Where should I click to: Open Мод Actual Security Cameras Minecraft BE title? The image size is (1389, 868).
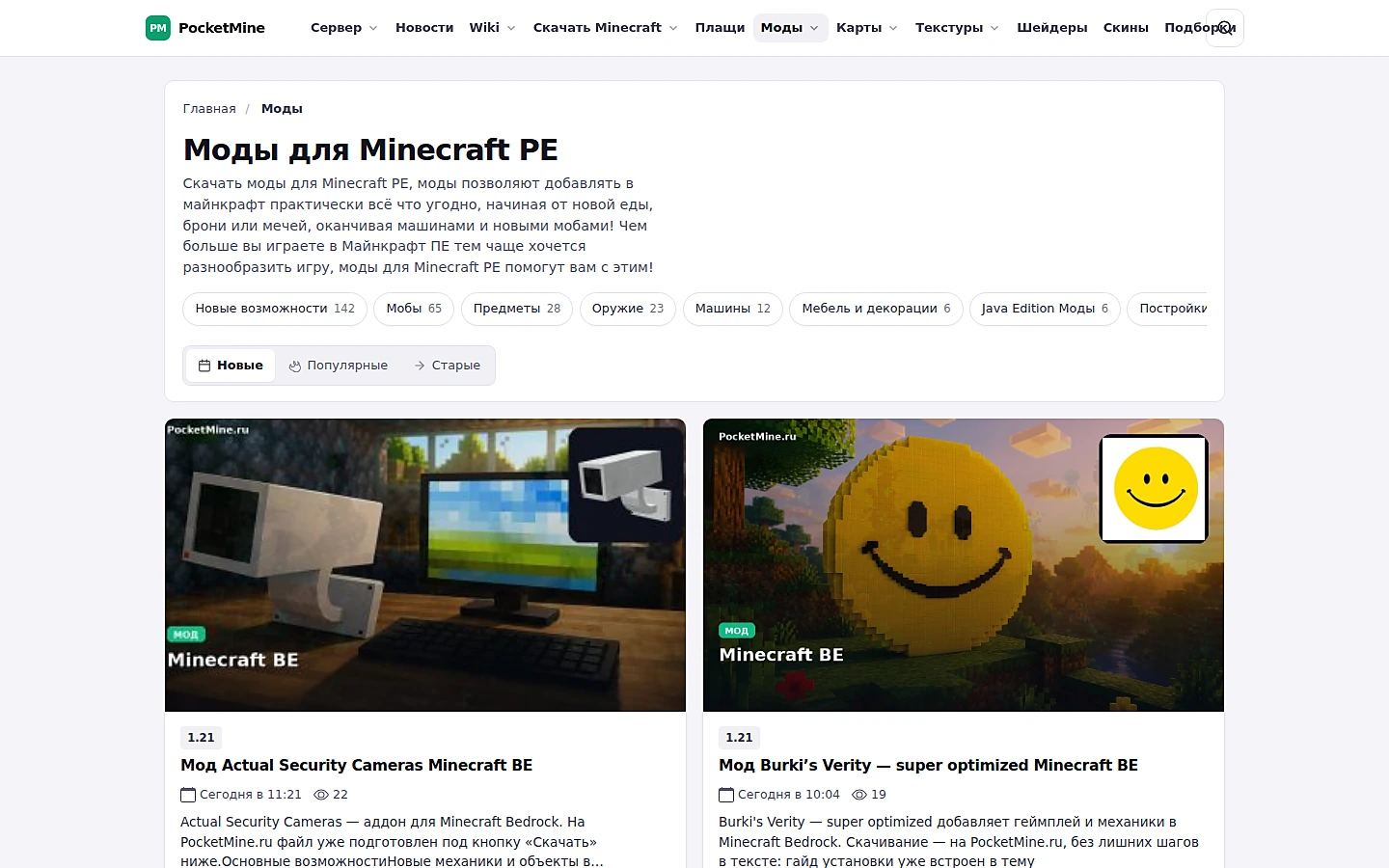[x=357, y=765]
